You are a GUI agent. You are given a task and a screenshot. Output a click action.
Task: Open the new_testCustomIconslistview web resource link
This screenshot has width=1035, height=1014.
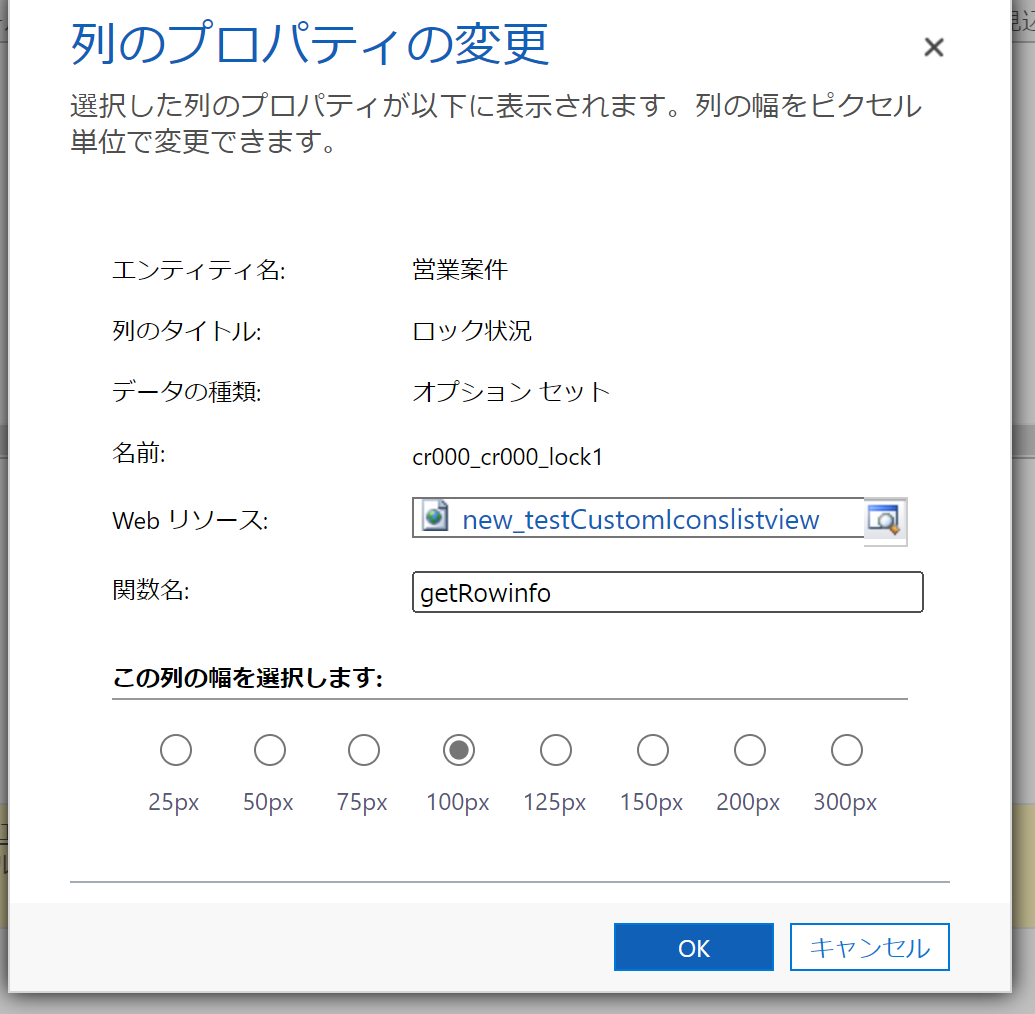pos(640,520)
